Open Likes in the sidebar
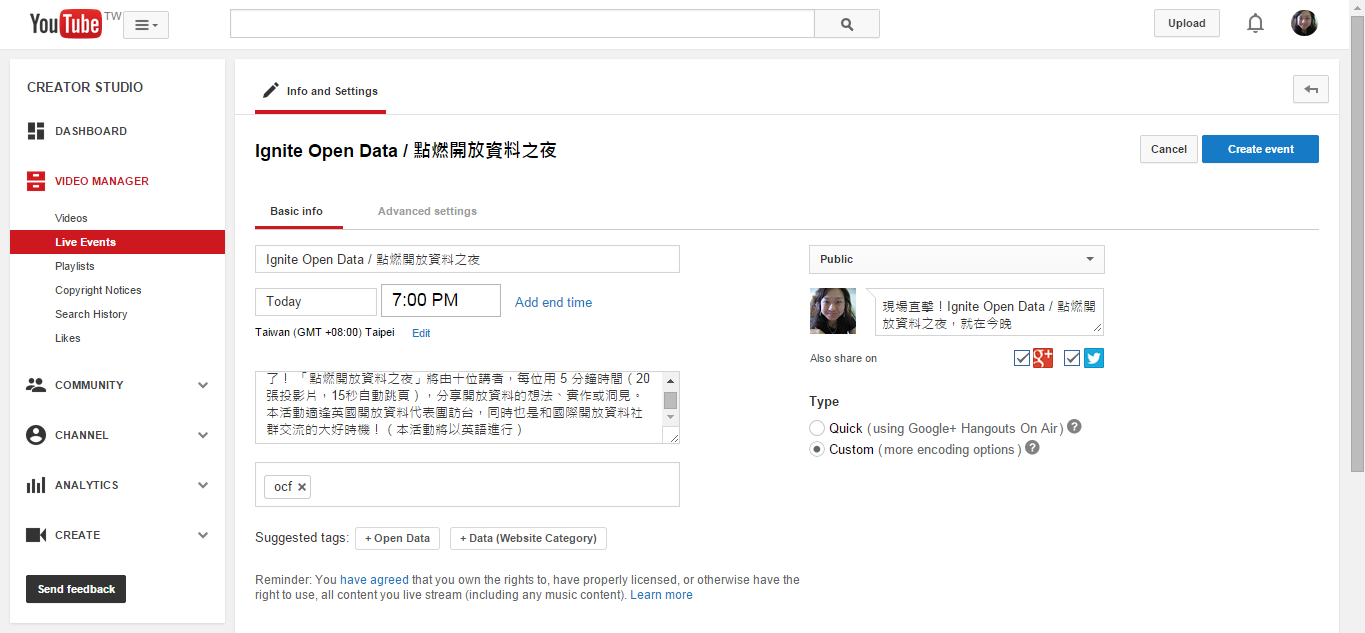 point(68,338)
